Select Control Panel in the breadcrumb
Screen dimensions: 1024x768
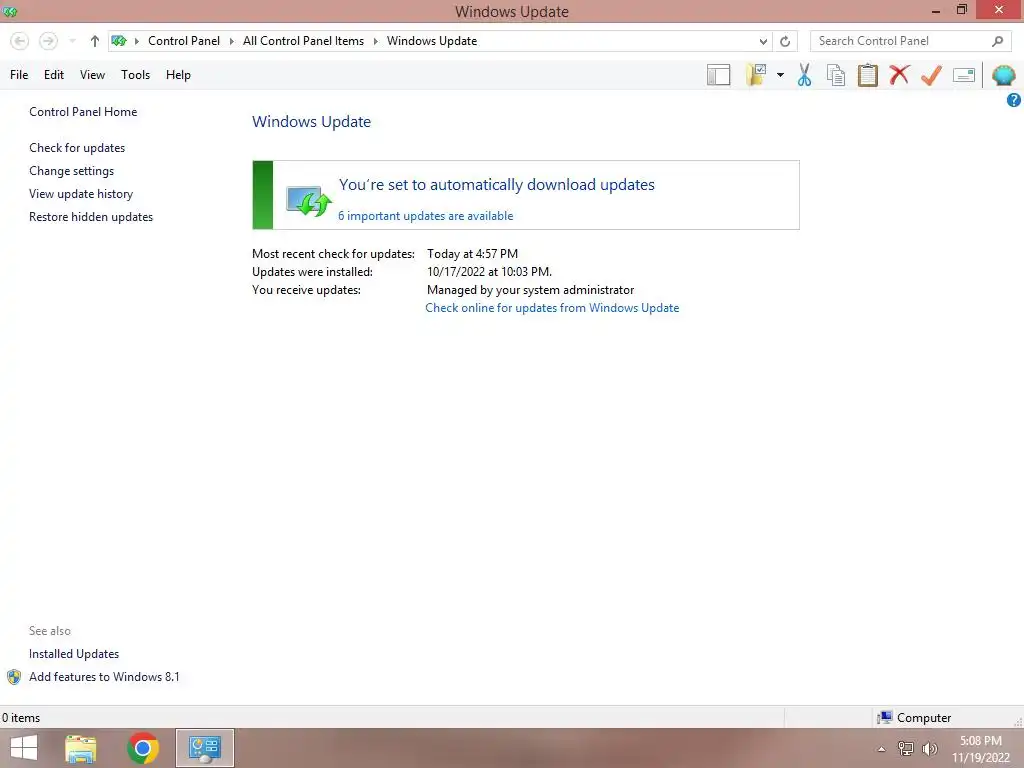tap(184, 41)
